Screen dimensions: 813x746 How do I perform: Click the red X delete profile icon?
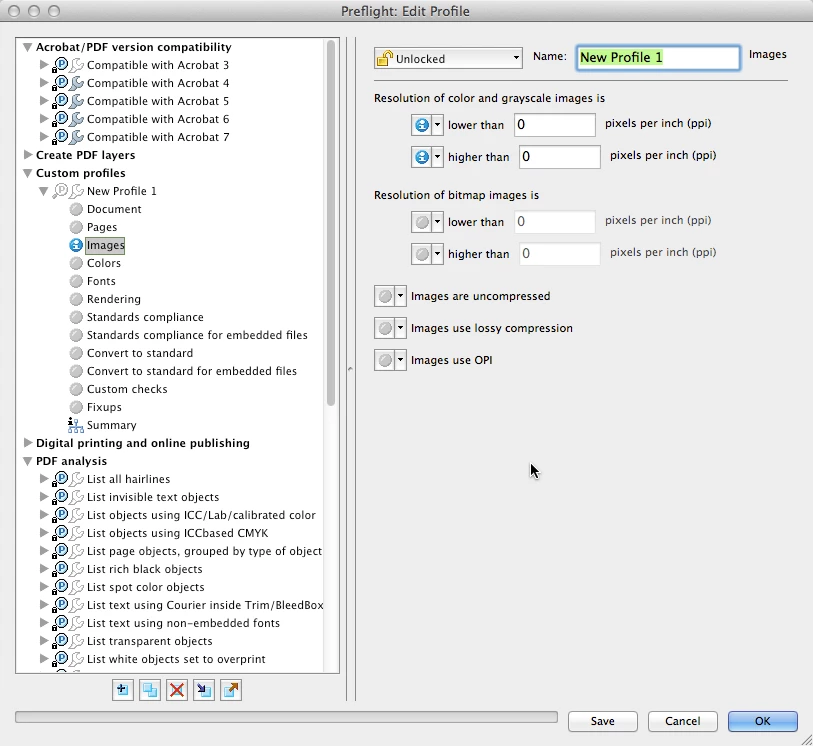click(177, 690)
